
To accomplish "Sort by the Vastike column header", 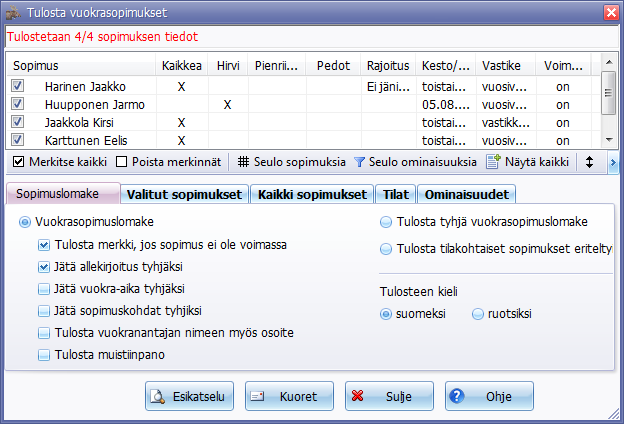I will click(x=506, y=65).
